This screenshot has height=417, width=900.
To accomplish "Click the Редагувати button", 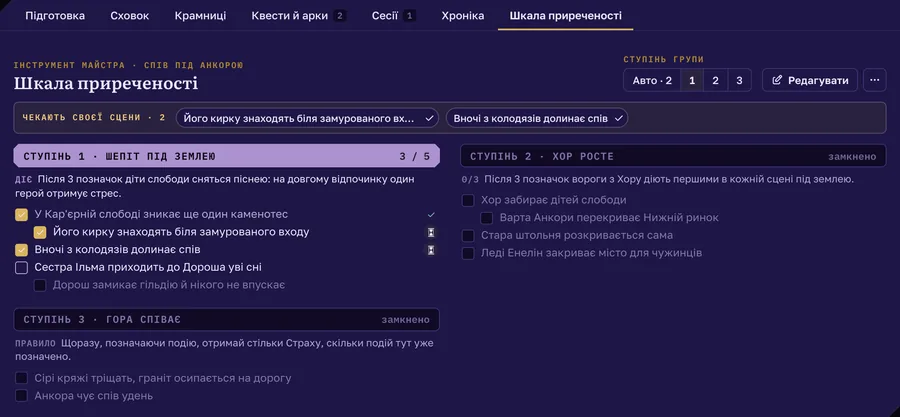I will (x=810, y=80).
